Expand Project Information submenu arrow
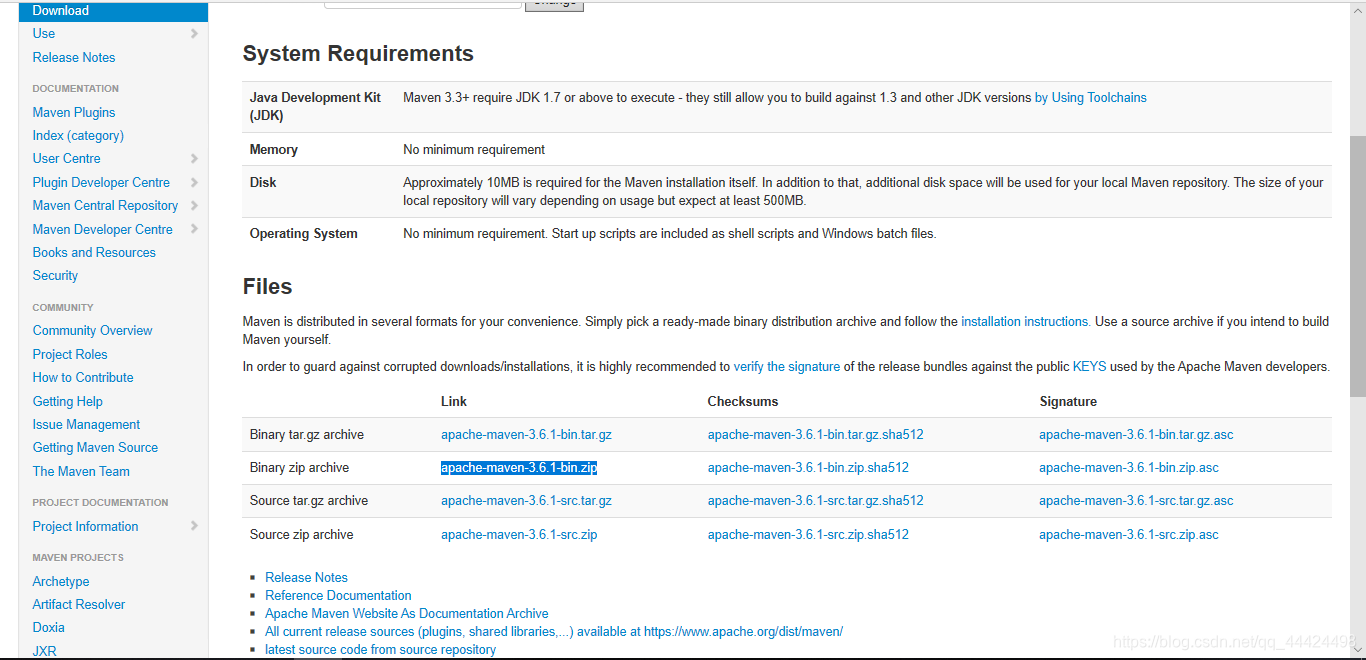The width and height of the screenshot is (1366, 660). [x=194, y=527]
